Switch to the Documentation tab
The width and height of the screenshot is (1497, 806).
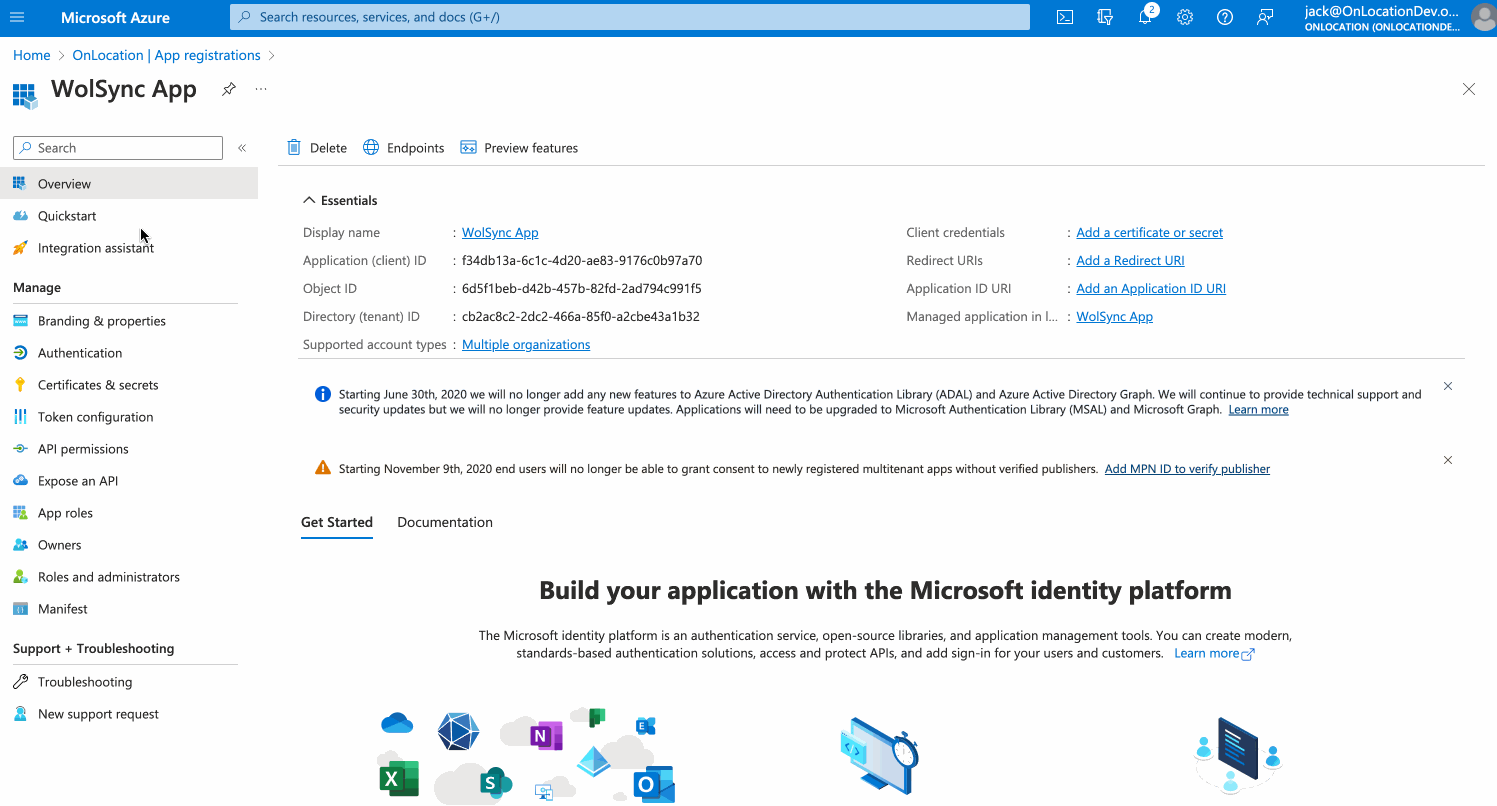coord(445,522)
